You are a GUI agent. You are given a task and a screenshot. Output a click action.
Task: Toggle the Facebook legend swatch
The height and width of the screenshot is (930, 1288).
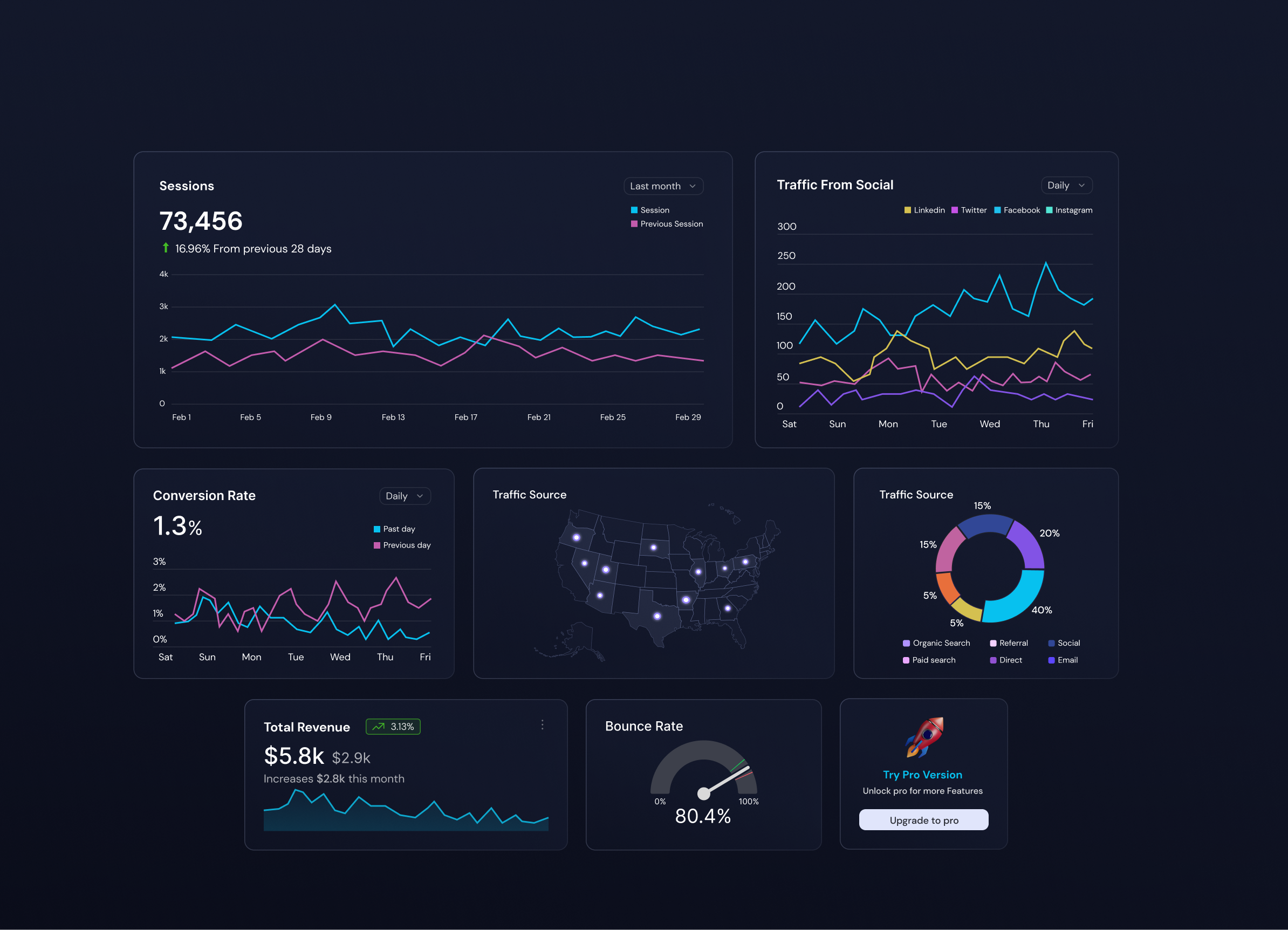(x=997, y=210)
